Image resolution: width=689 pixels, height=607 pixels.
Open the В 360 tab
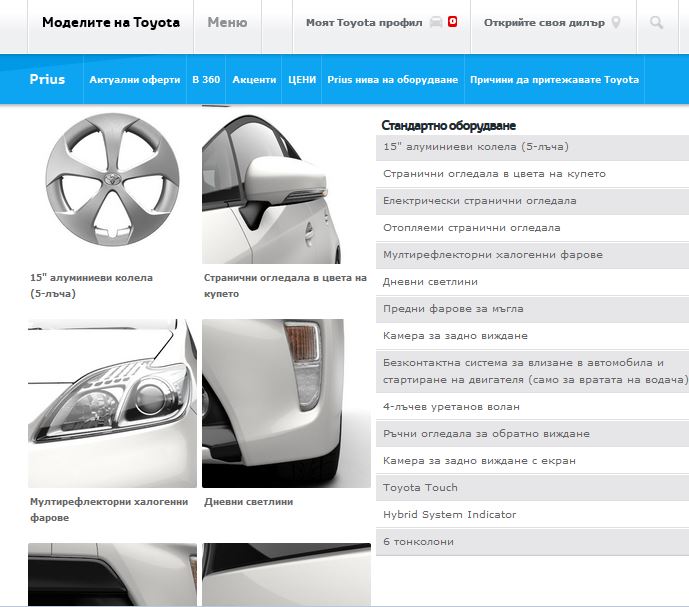tap(206, 79)
